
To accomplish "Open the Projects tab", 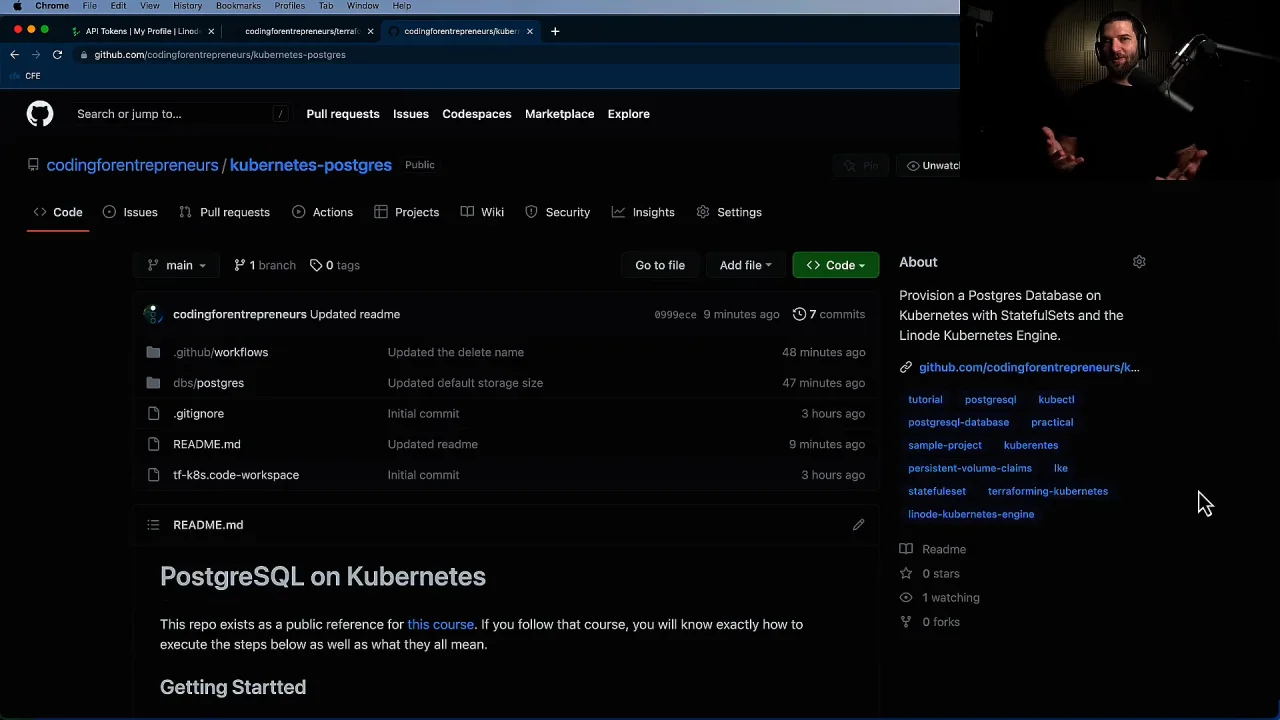I will [x=406, y=212].
